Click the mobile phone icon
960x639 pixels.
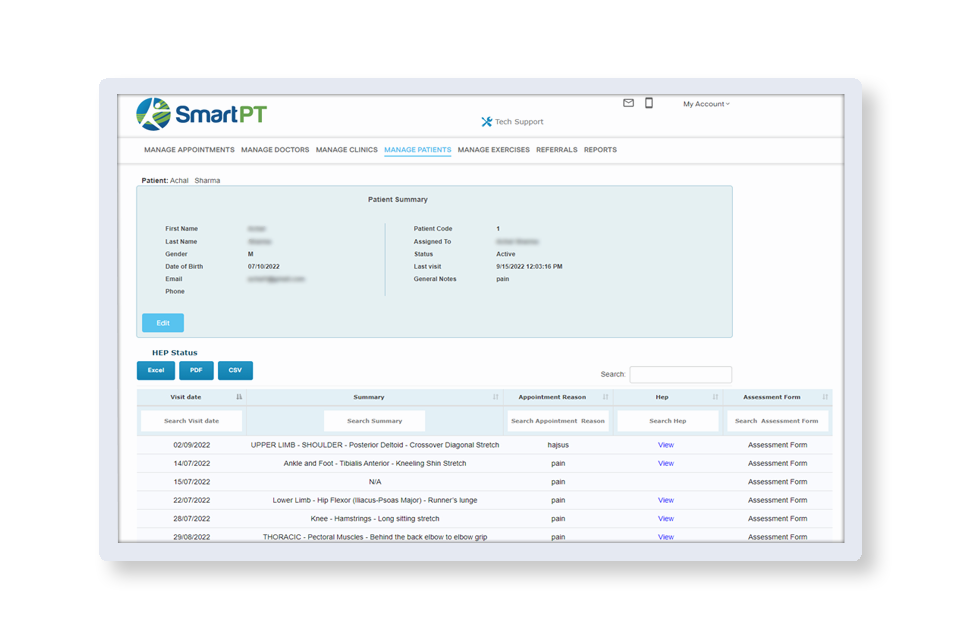click(x=649, y=103)
